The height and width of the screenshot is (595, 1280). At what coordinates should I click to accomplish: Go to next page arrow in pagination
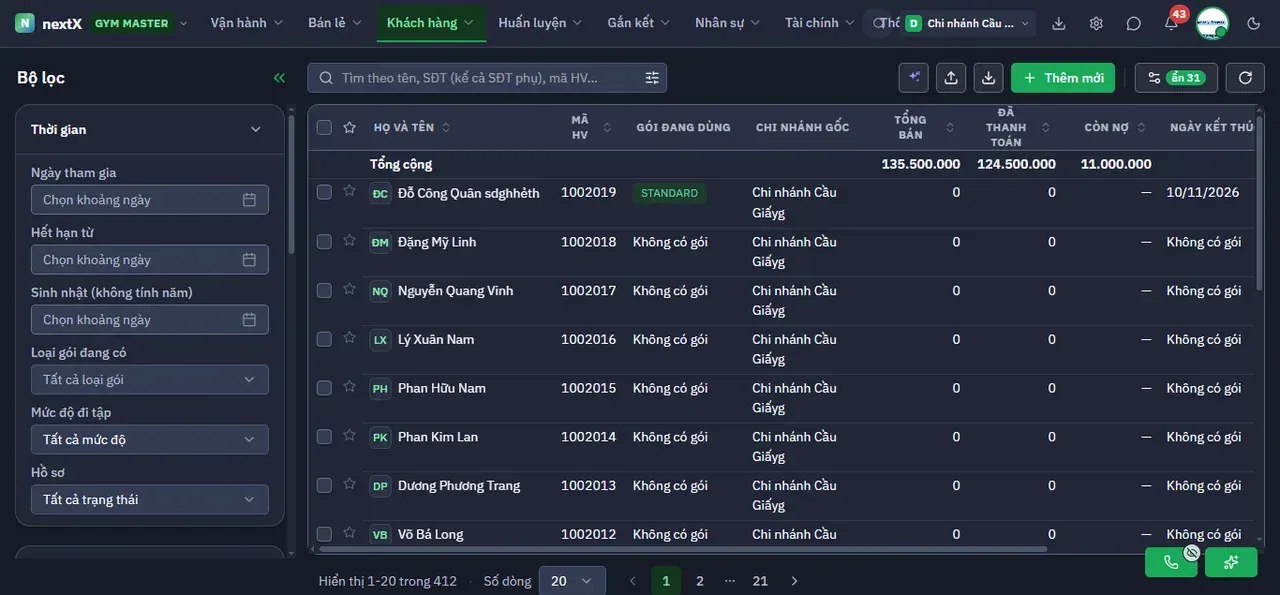tap(794, 581)
